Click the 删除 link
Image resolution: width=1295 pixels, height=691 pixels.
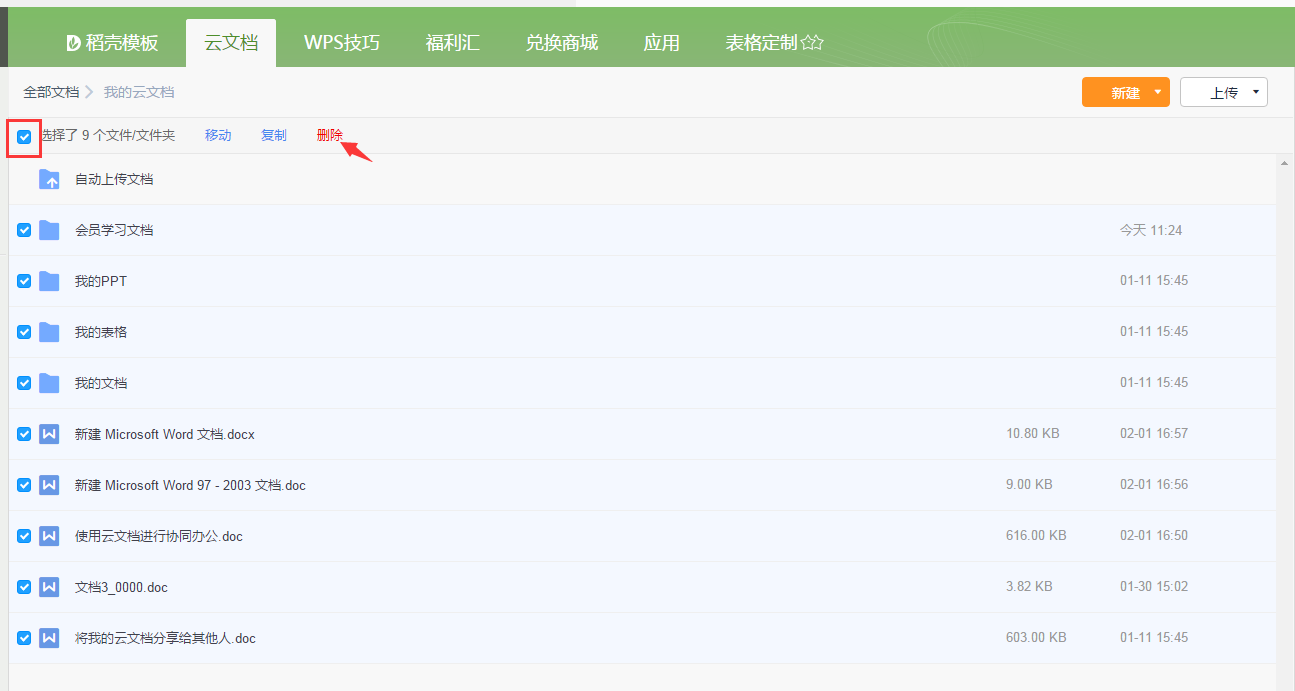pyautogui.click(x=330, y=135)
